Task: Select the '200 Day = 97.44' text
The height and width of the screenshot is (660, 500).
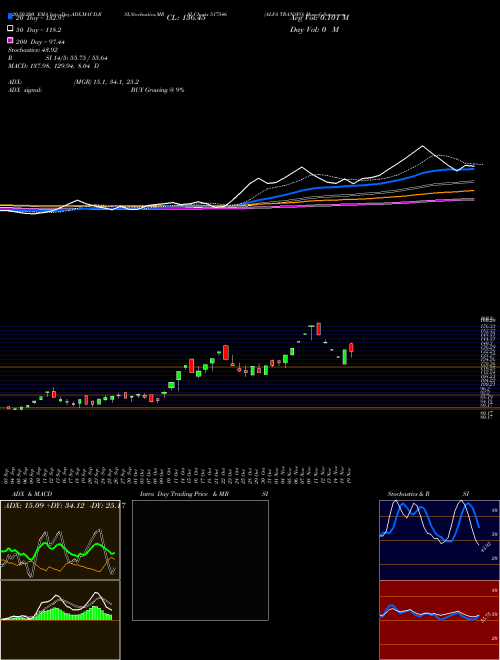Action: tap(40, 42)
